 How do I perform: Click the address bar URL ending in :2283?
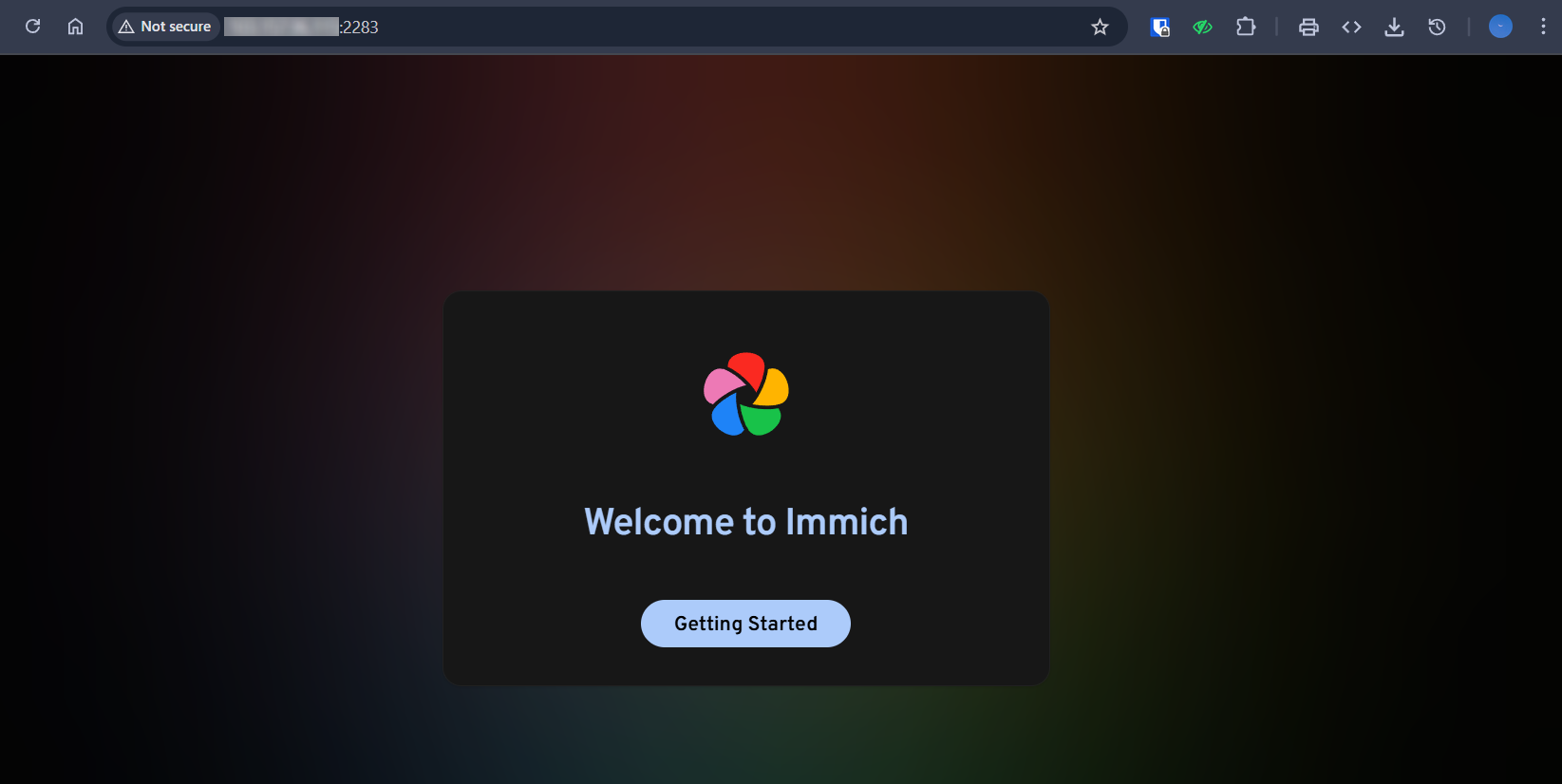[302, 27]
